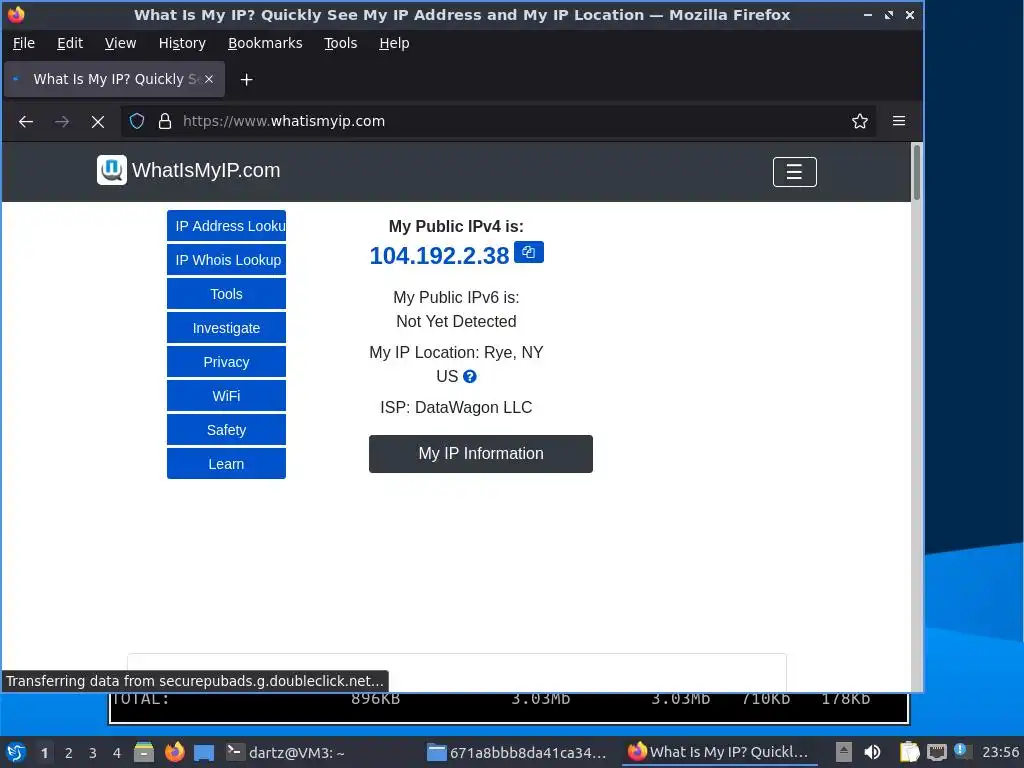This screenshot has height=768, width=1024.
Task: Bookmark this page with the star icon
Action: [x=859, y=121]
